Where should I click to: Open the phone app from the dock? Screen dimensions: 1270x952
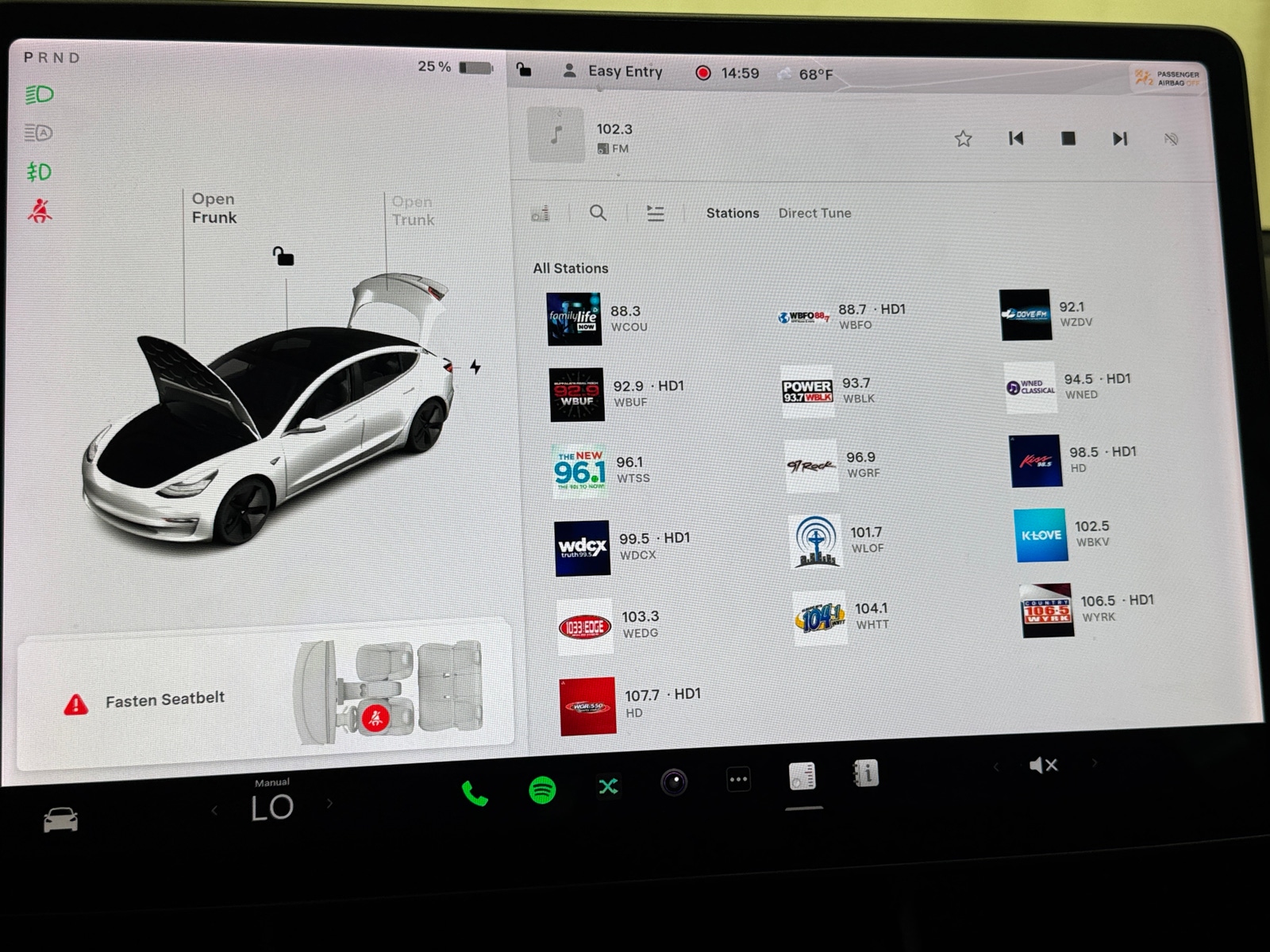click(x=476, y=792)
